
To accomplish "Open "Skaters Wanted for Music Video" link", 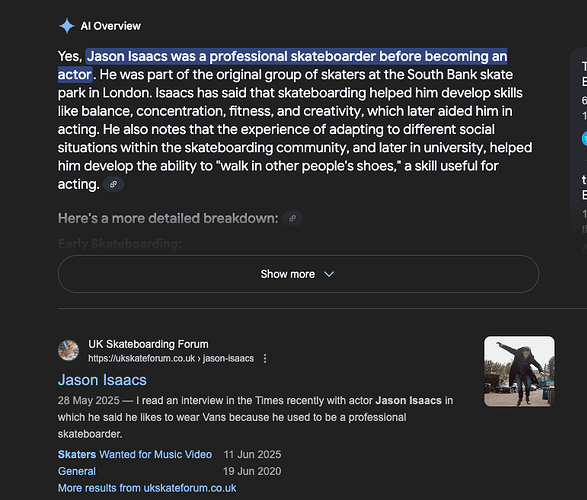I will [x=135, y=454].
